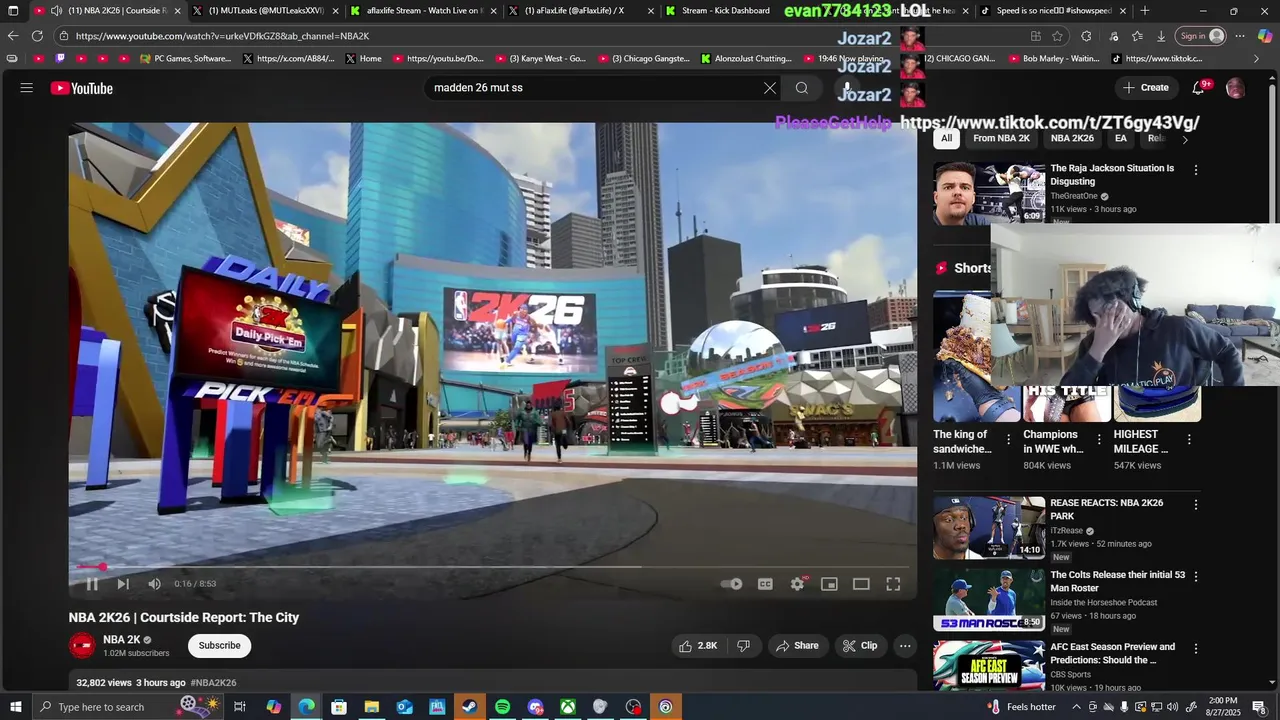Open The Raja Jackson Situation thumbnail
The image size is (1280, 720).
click(x=989, y=193)
